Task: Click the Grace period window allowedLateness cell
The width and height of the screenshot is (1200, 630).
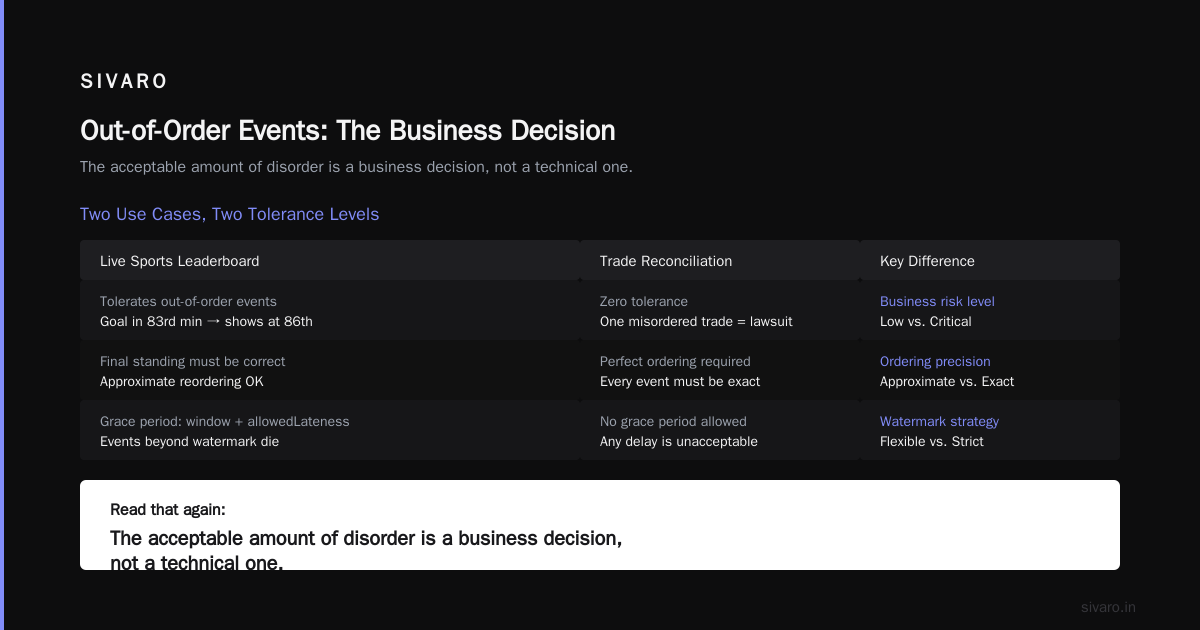Action: (x=330, y=431)
